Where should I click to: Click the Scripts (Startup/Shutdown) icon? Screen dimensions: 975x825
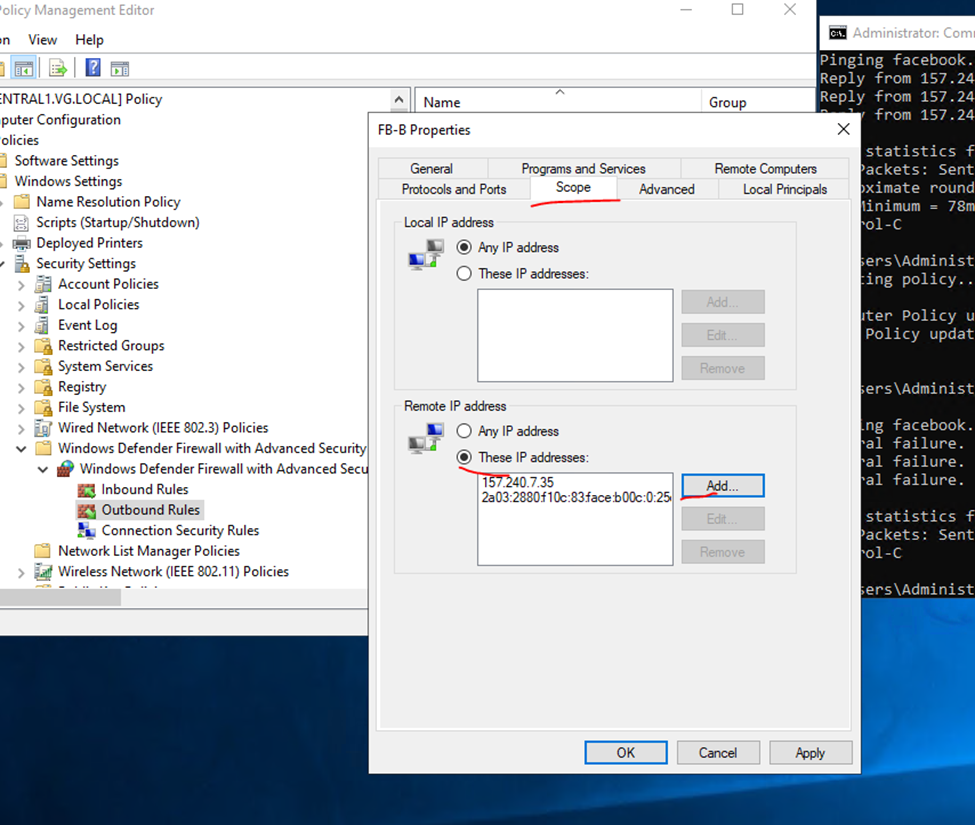point(21,223)
